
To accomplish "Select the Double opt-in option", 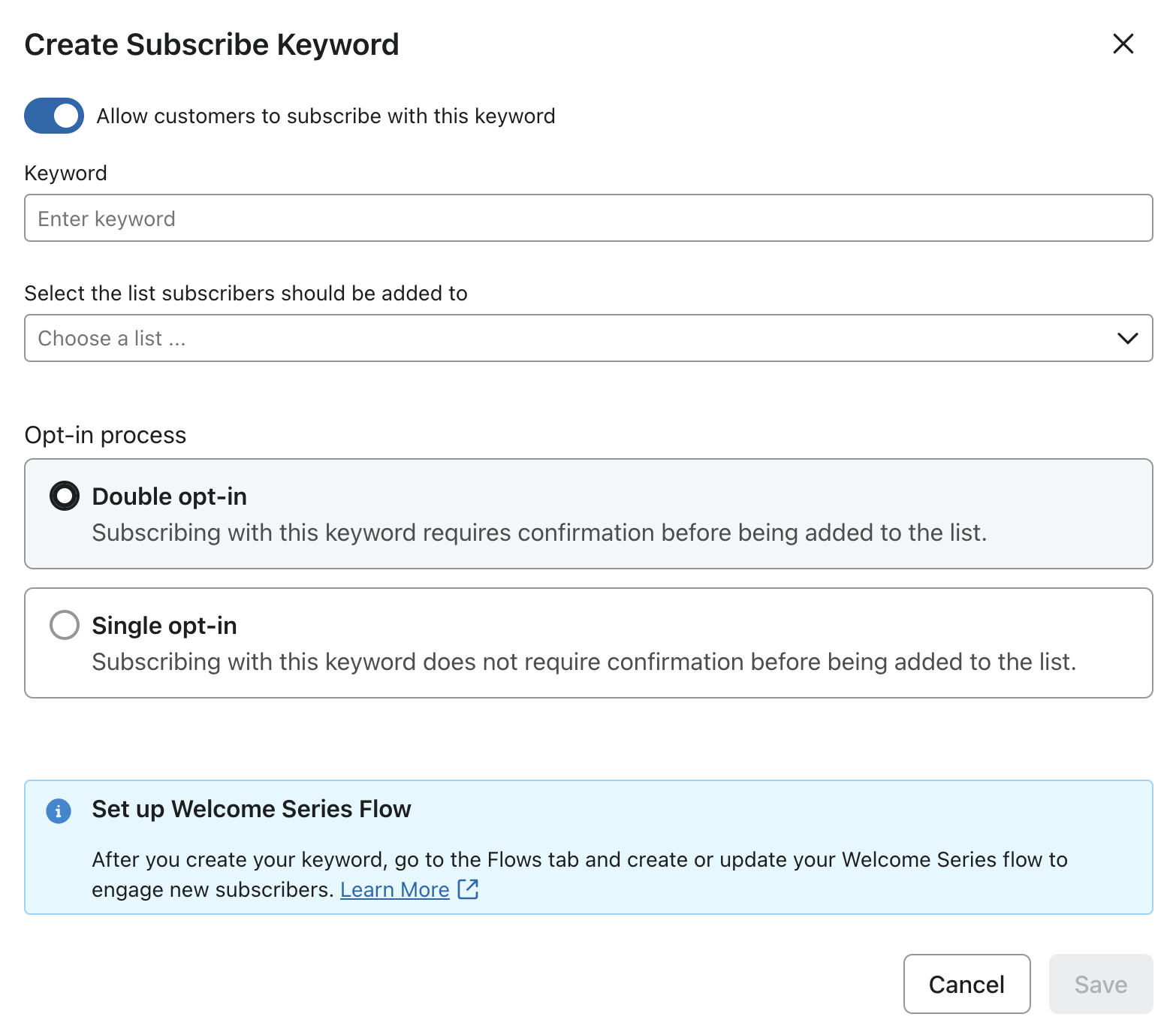I will (x=64, y=496).
